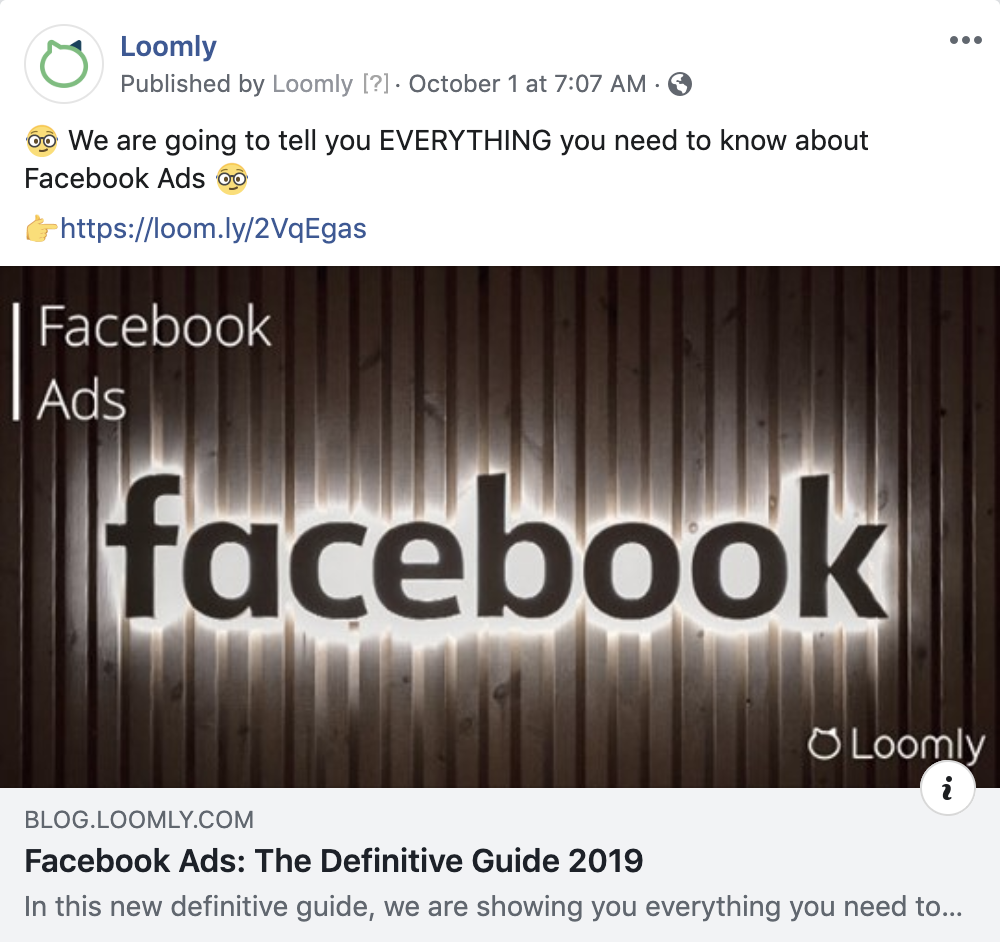Open the https://loom.ly/2VqEgas link
Image resolution: width=1000 pixels, height=942 pixels.
click(209, 228)
